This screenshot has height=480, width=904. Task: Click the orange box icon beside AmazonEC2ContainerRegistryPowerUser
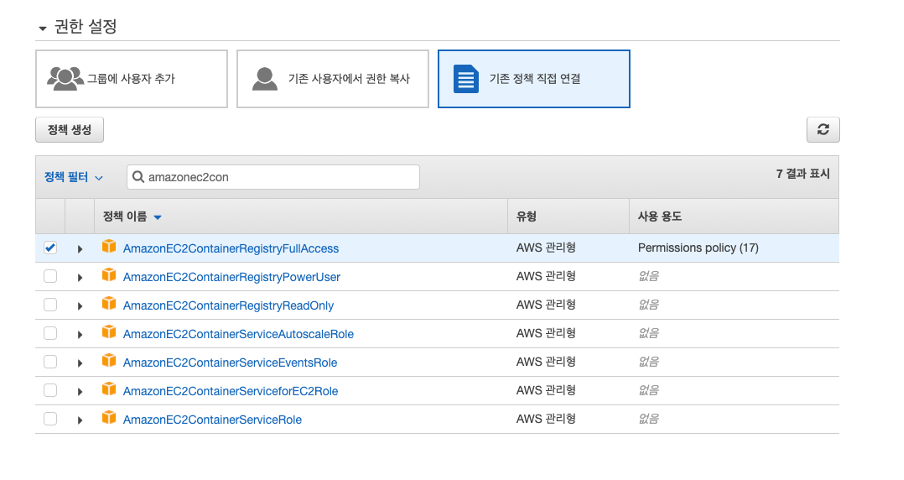click(x=109, y=275)
